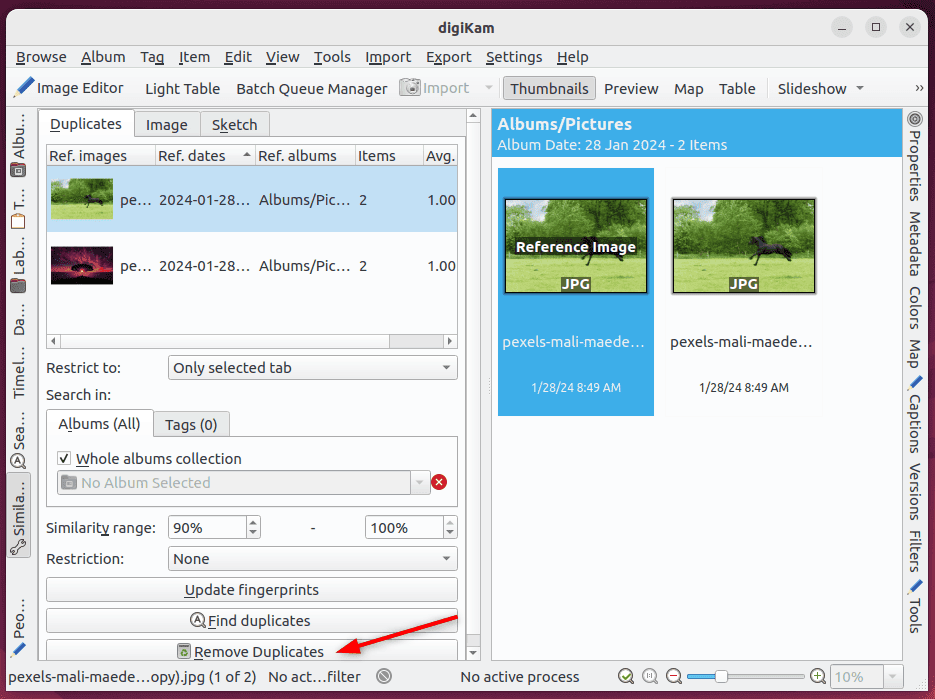Open the Restriction dropdown showing None
Screen dimensions: 935x699
coord(312,558)
